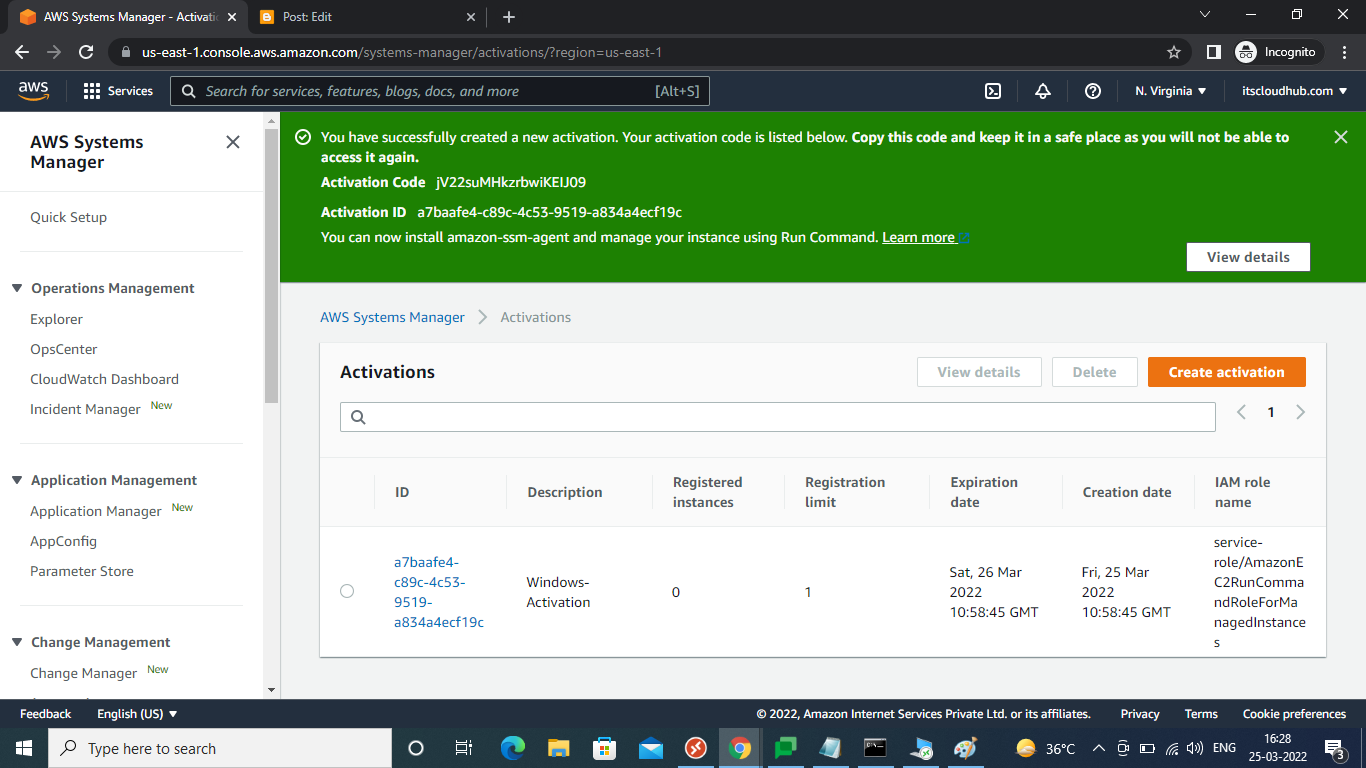Close the AWS Systems Manager sidebar
Screen dimensions: 1366x768
(233, 142)
